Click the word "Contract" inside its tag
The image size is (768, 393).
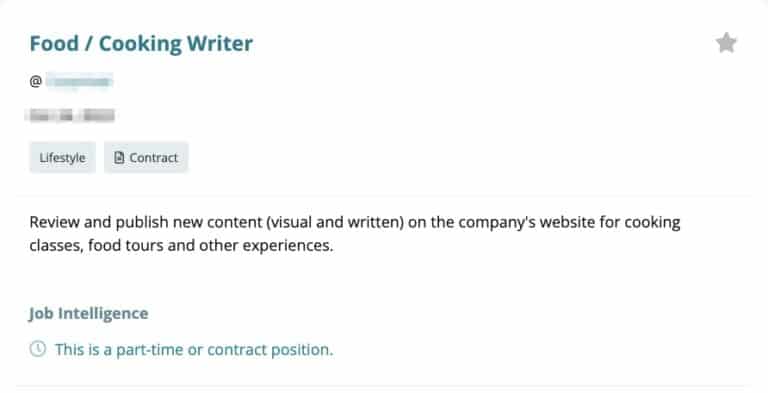(153, 158)
